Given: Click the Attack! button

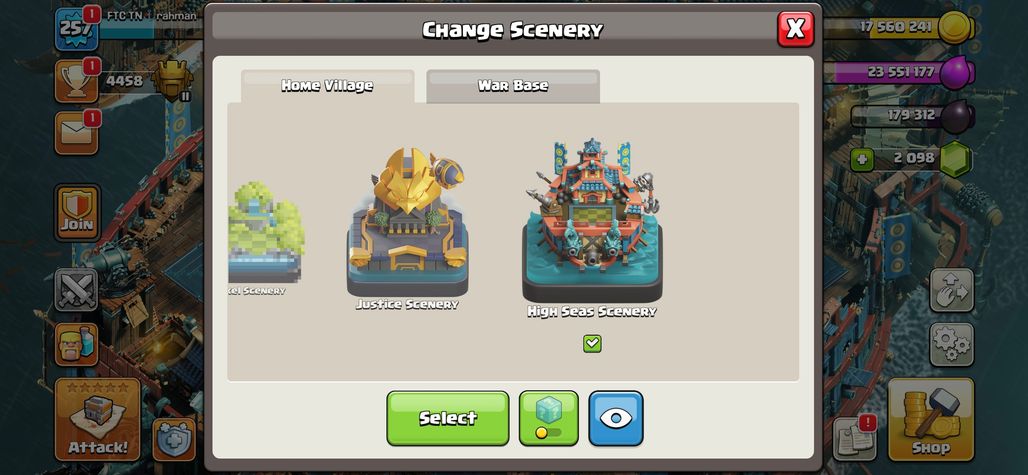Looking at the screenshot, I should pos(98,419).
